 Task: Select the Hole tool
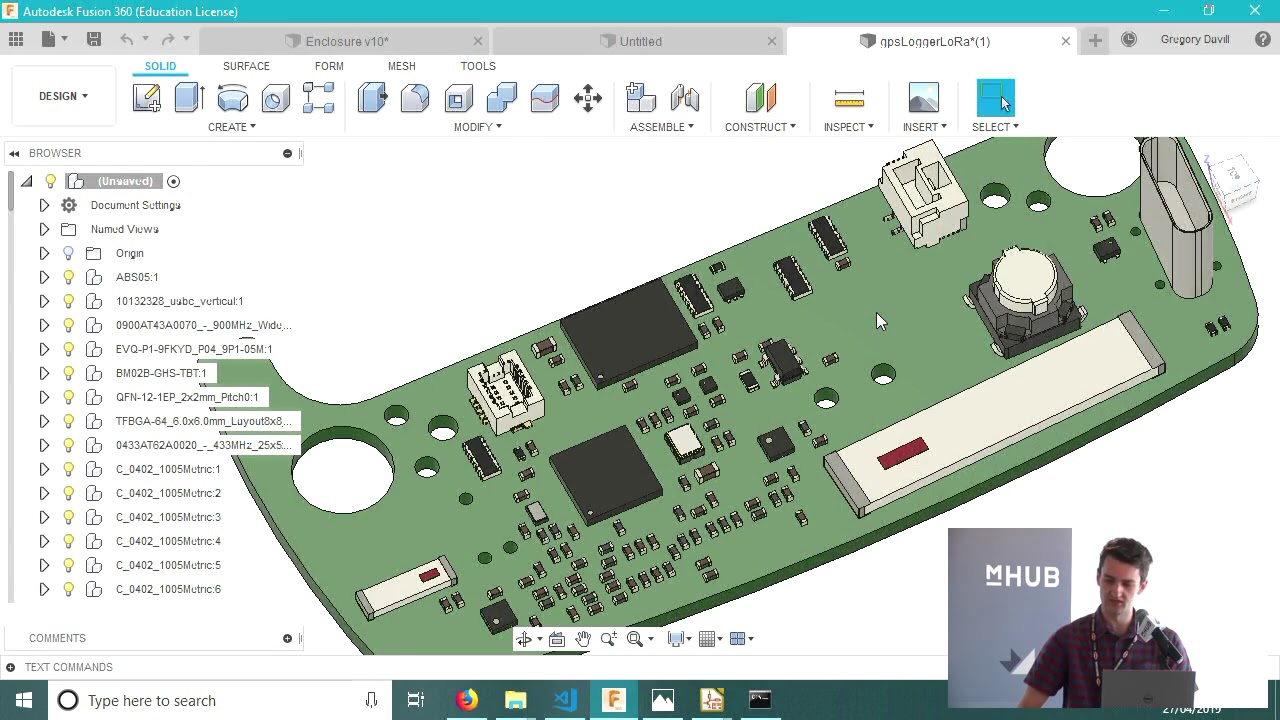pos(275,98)
